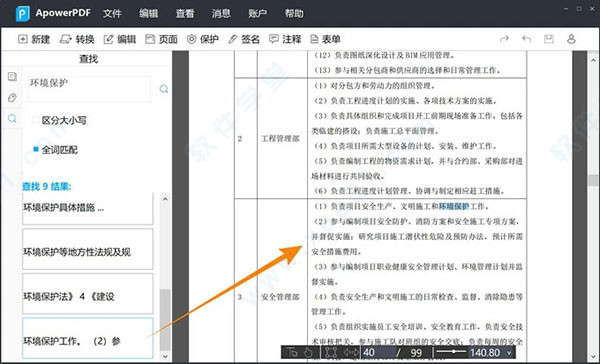
Task: Open the attachments paperclip sidebar icon
Action: pyautogui.click(x=12, y=98)
